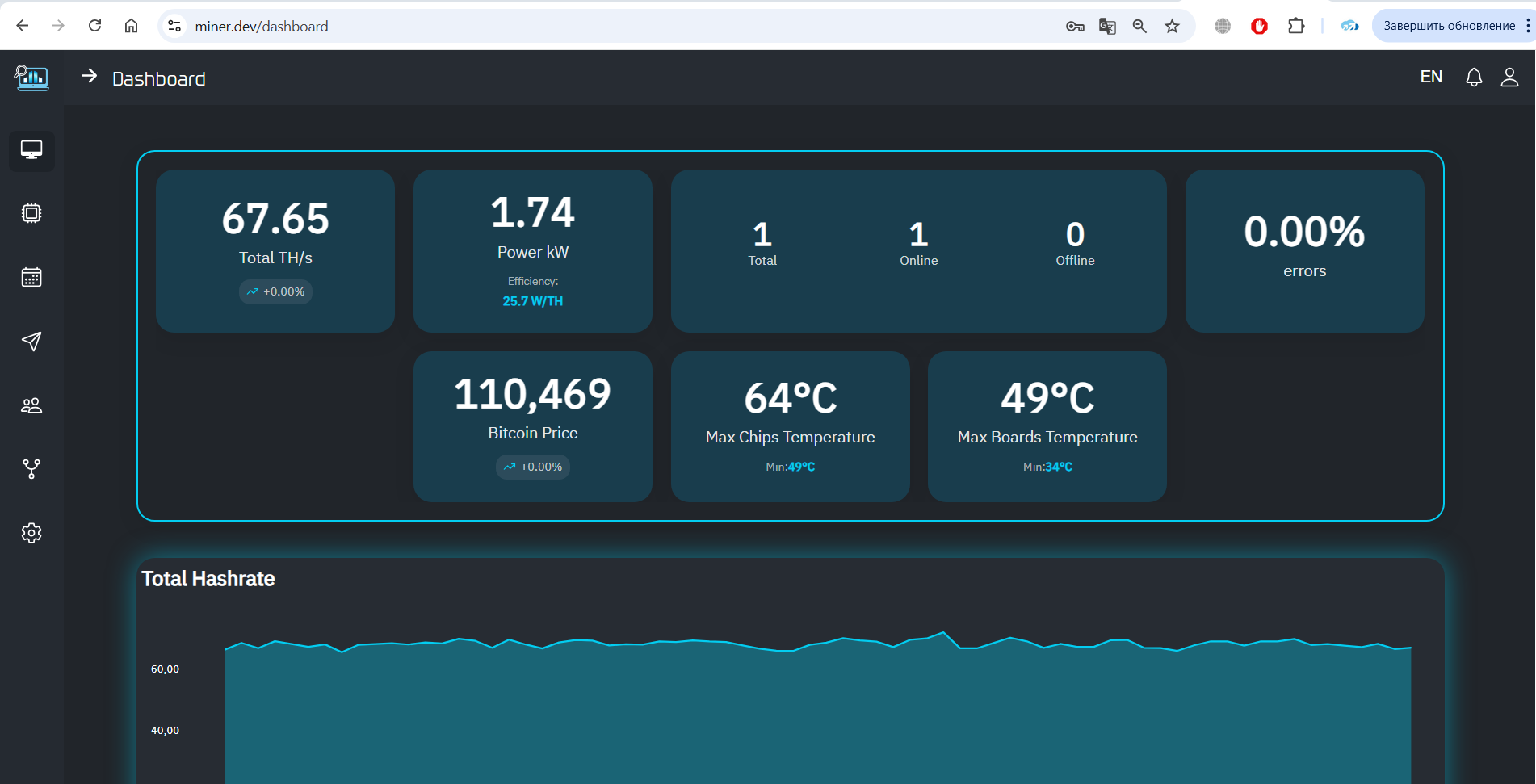
Task: Open the users group sidebar icon
Action: (31, 405)
